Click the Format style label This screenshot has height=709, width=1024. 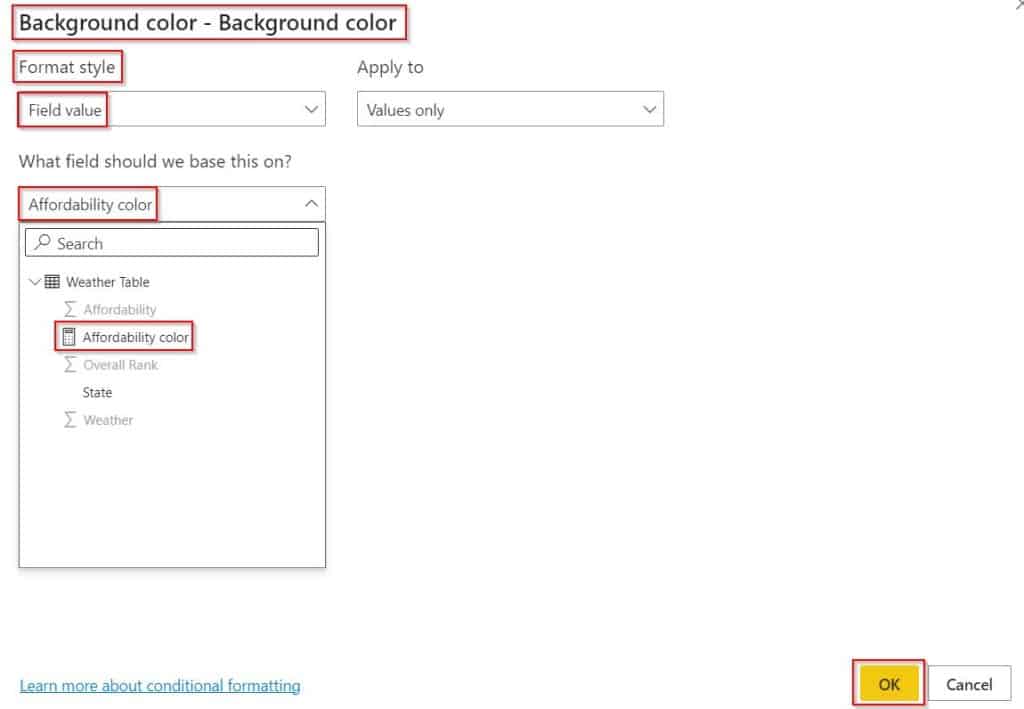coord(67,67)
